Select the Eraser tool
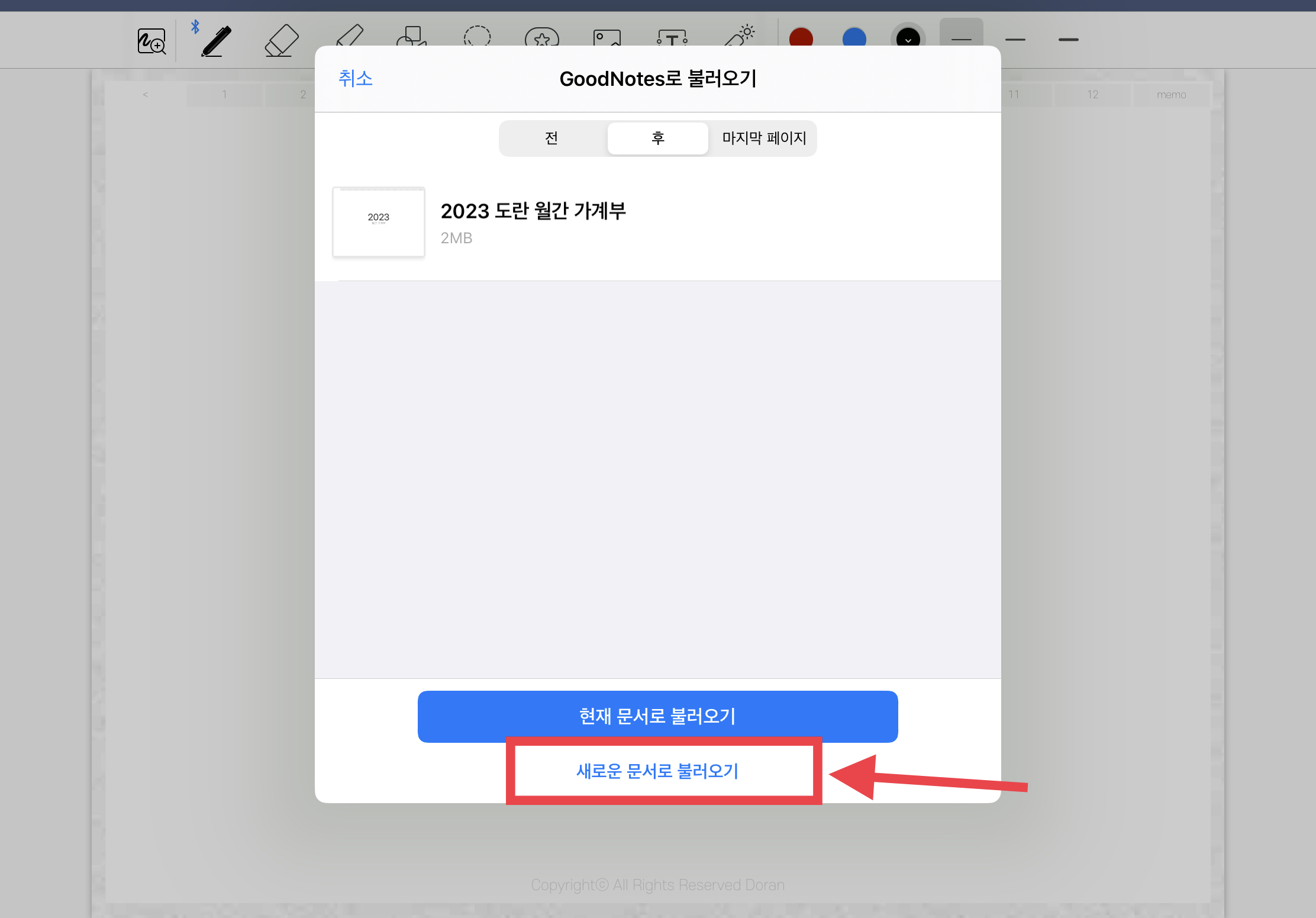 pos(281,40)
